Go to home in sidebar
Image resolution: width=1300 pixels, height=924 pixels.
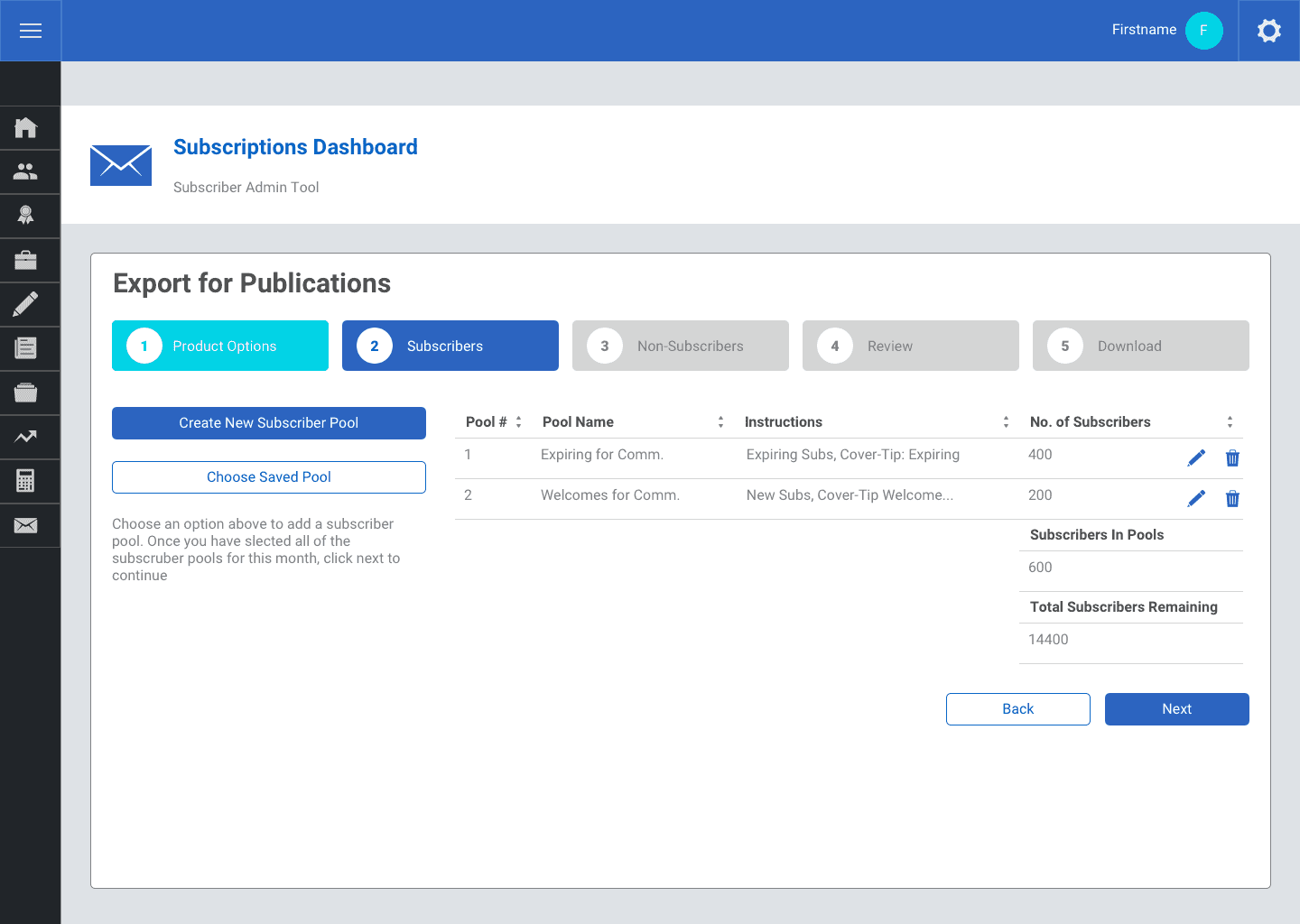26,127
